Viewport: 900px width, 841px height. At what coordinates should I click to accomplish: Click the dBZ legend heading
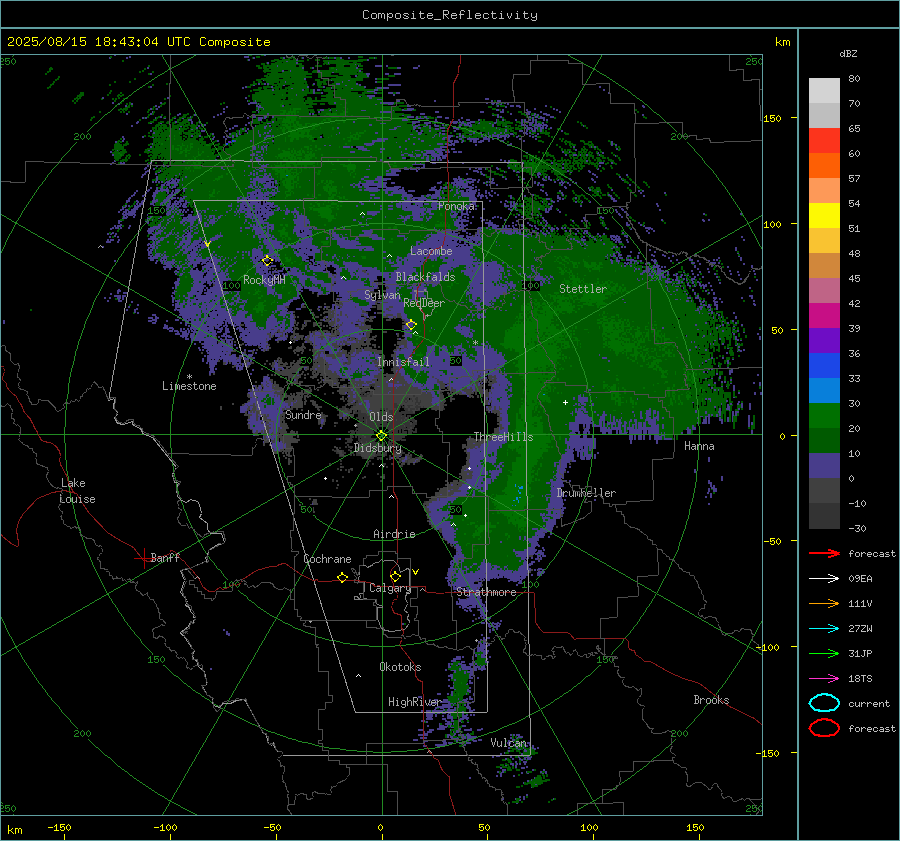848,53
